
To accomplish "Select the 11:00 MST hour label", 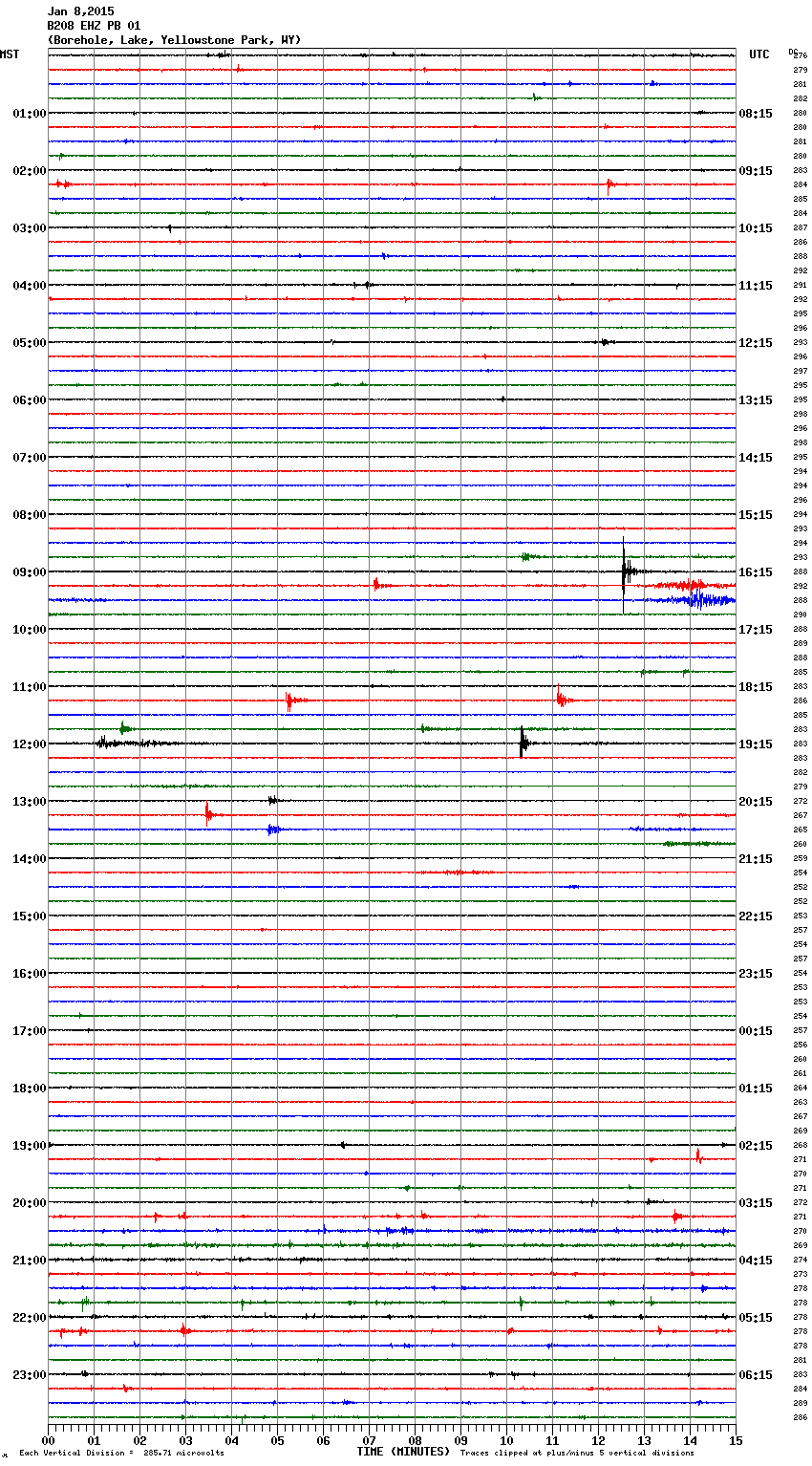I will click(x=29, y=687).
